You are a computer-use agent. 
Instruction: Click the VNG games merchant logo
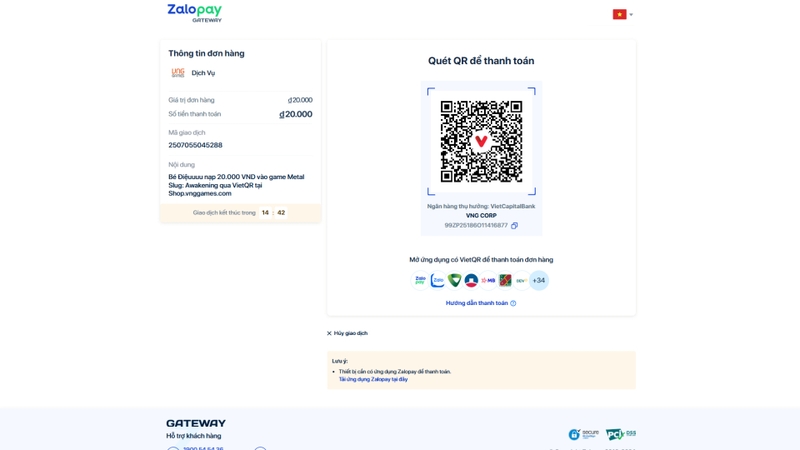(178, 73)
